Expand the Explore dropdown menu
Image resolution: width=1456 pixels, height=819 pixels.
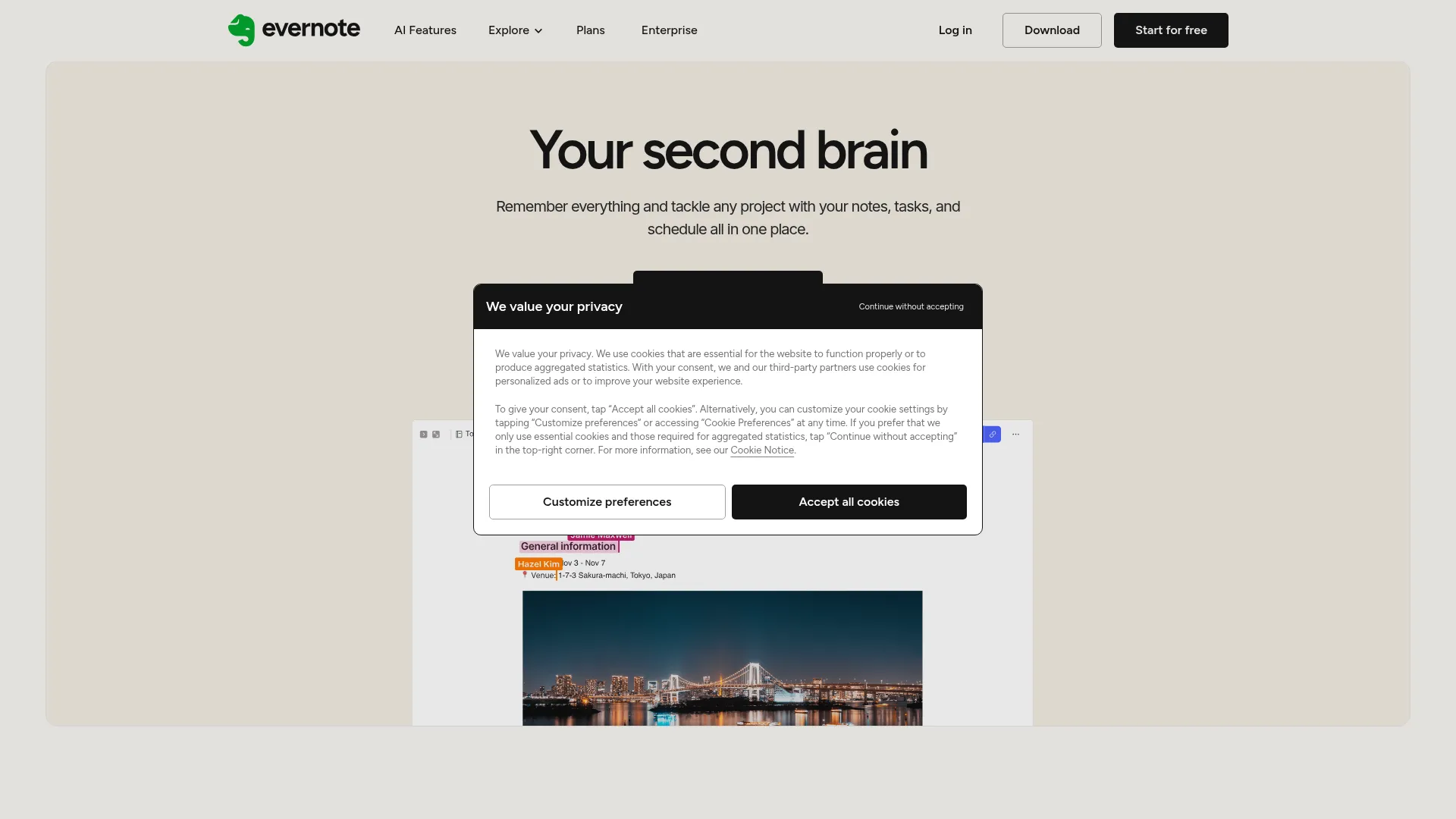509,30
